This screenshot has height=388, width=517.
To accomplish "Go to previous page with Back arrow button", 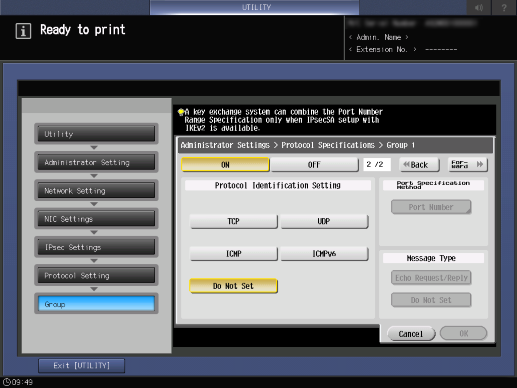I will [420, 165].
